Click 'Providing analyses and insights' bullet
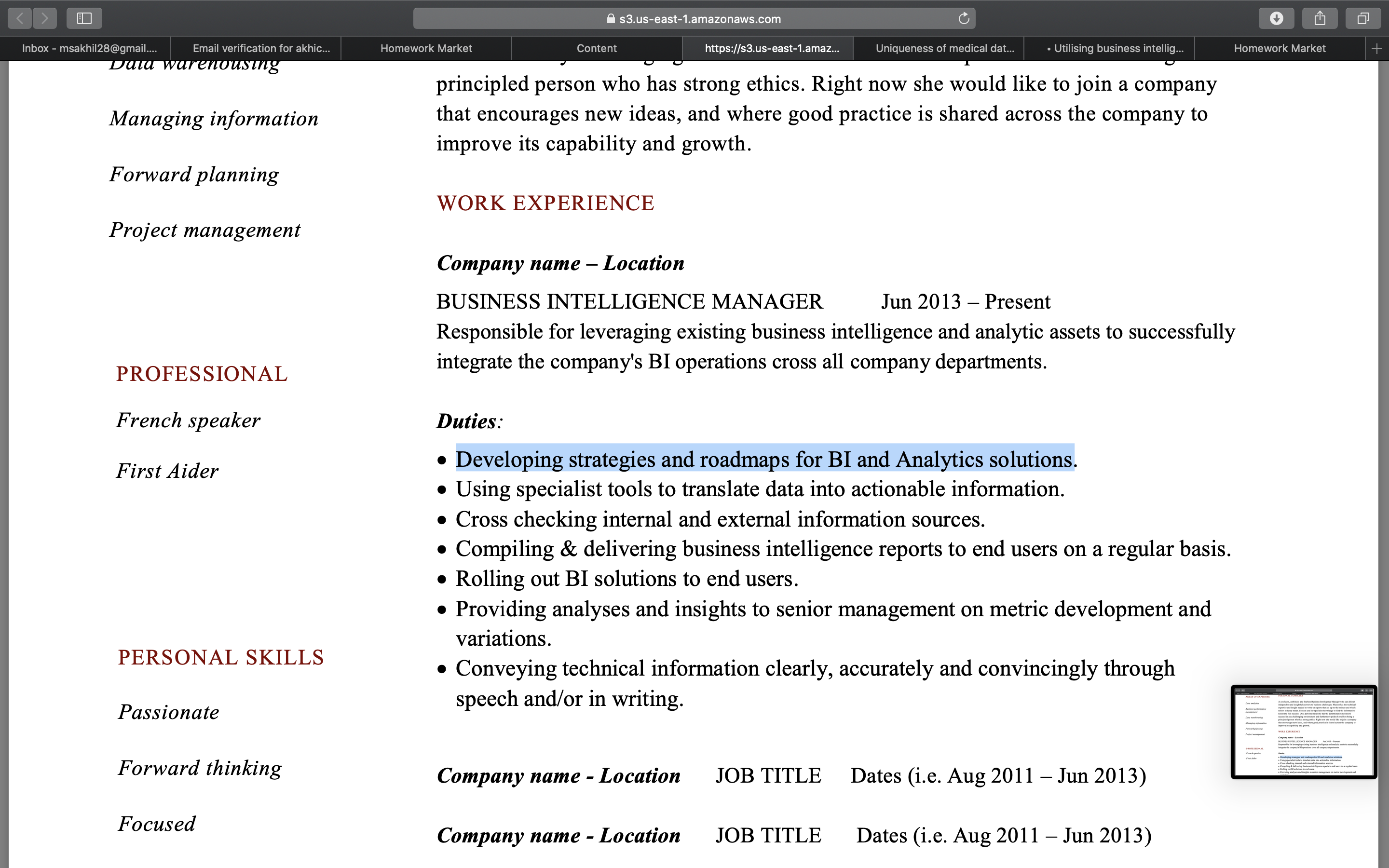Viewport: 1389px width, 868px height. (833, 624)
